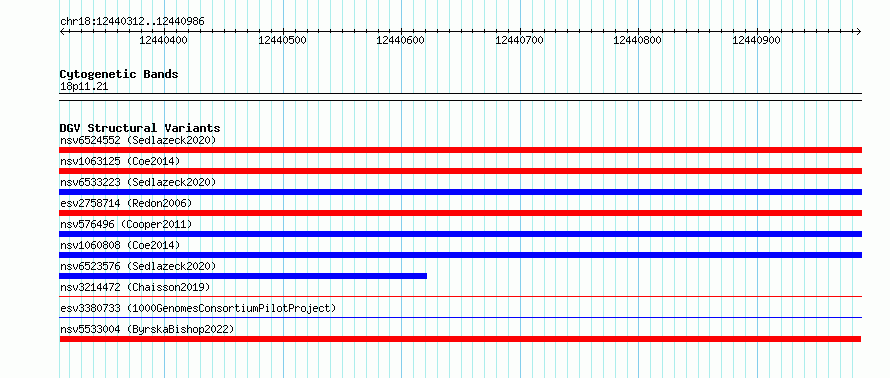Click the DGV Structural Variants track title
Image resolution: width=890 pixels, height=378 pixels.
click(x=140, y=128)
